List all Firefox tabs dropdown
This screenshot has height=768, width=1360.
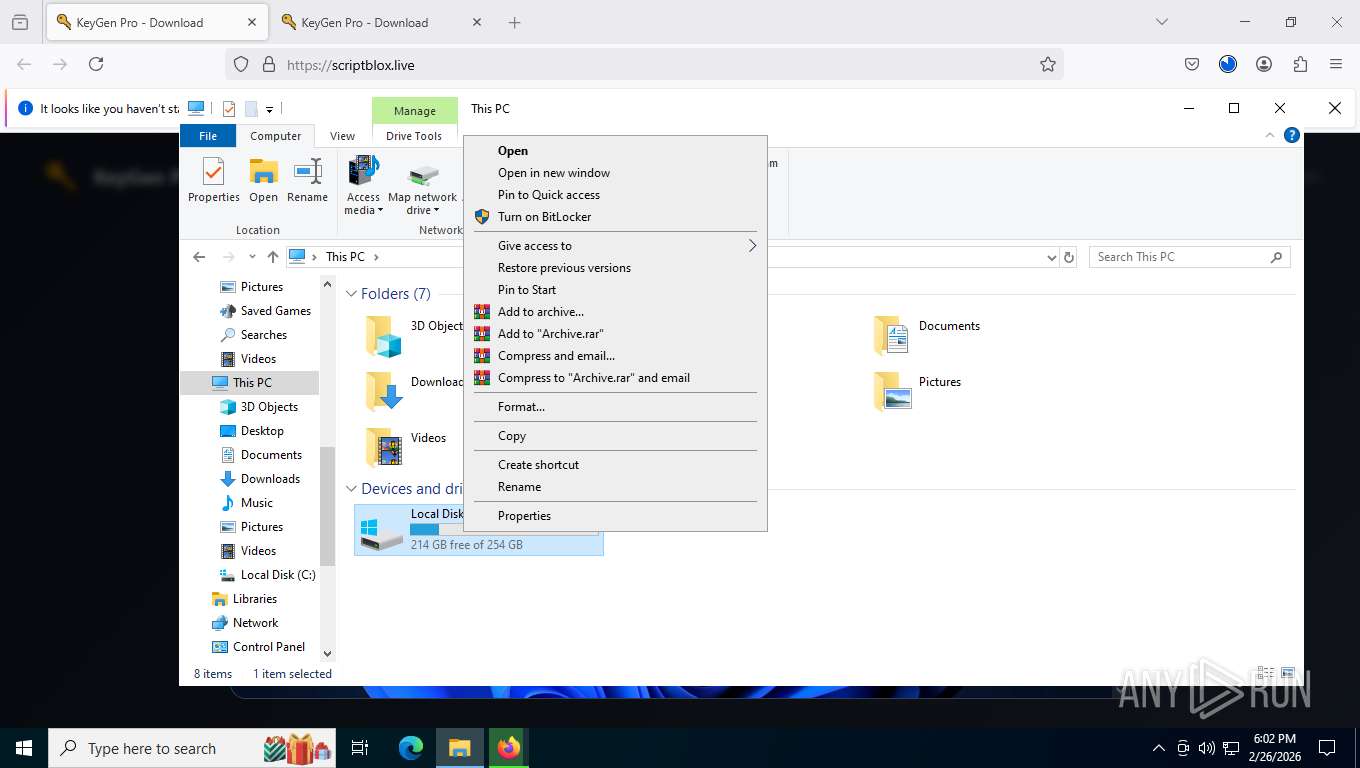click(x=1161, y=22)
